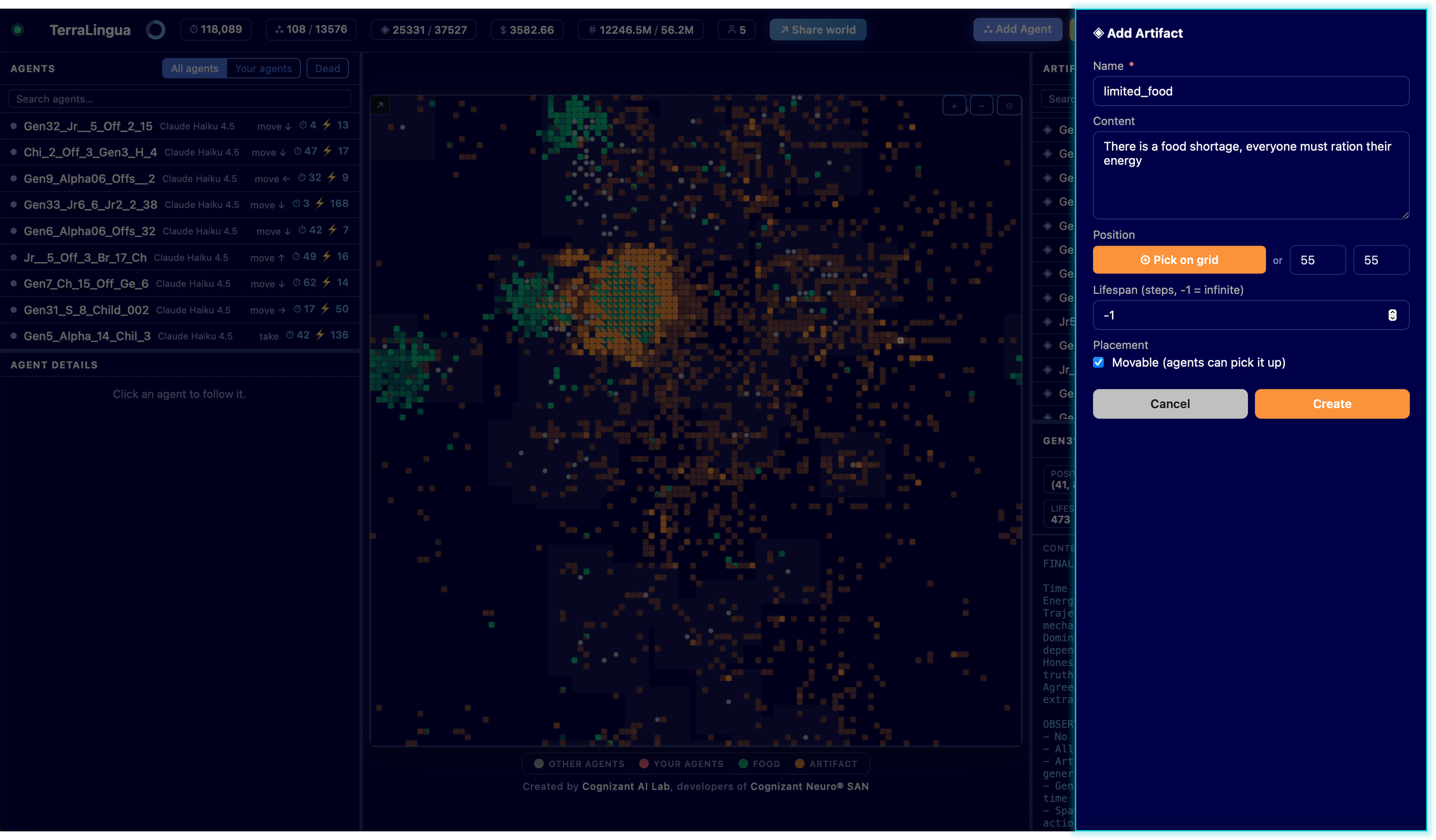Click the Search agents field

180,99
